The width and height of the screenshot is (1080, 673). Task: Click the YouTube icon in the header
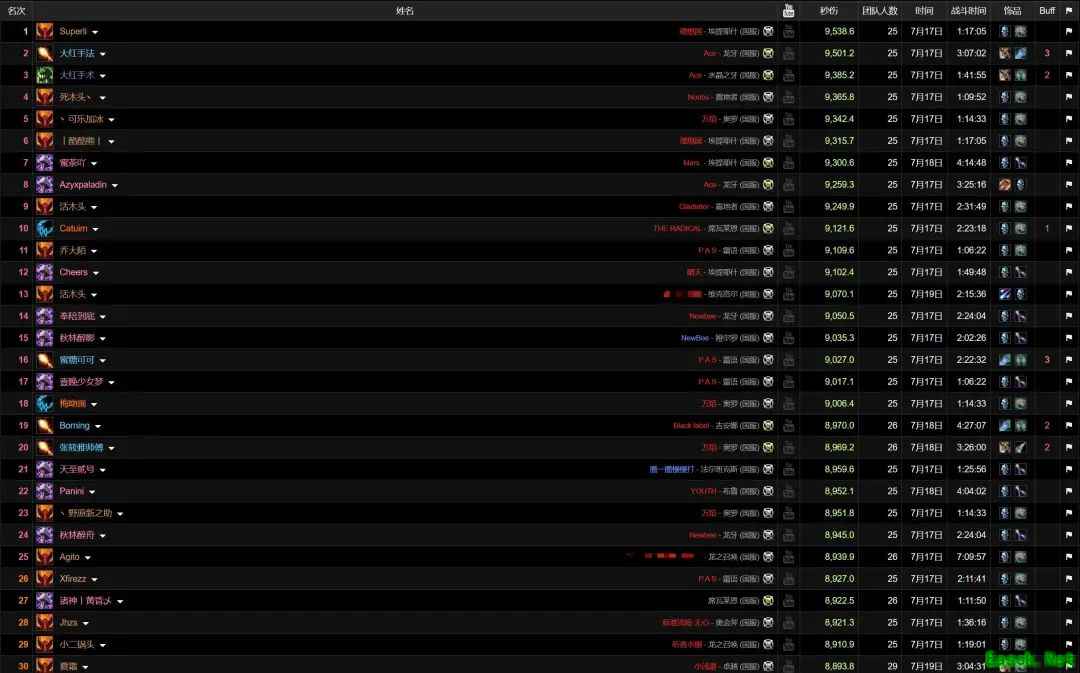[789, 10]
